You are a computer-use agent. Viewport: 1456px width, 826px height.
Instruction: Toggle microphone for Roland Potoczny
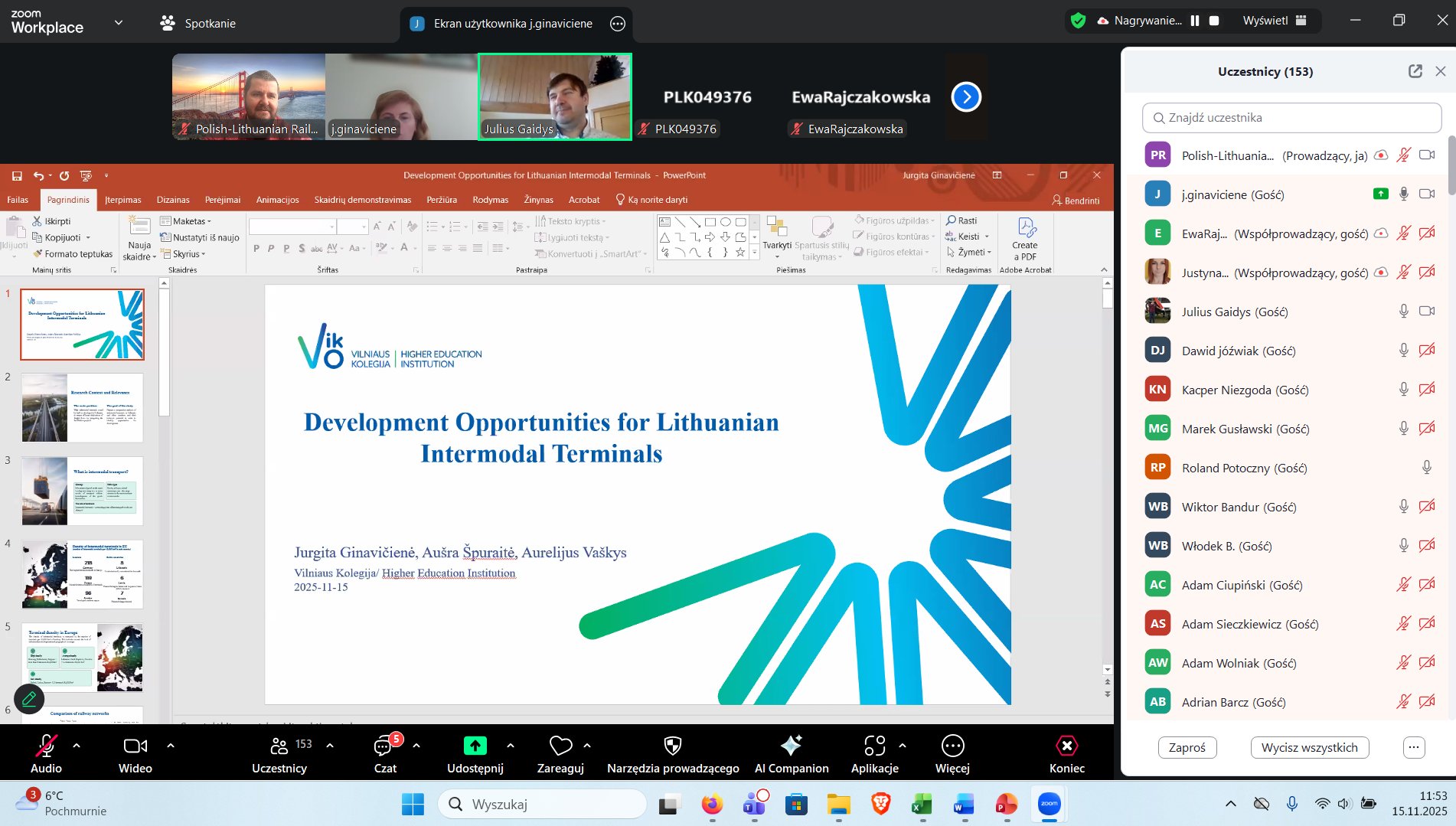1426,468
